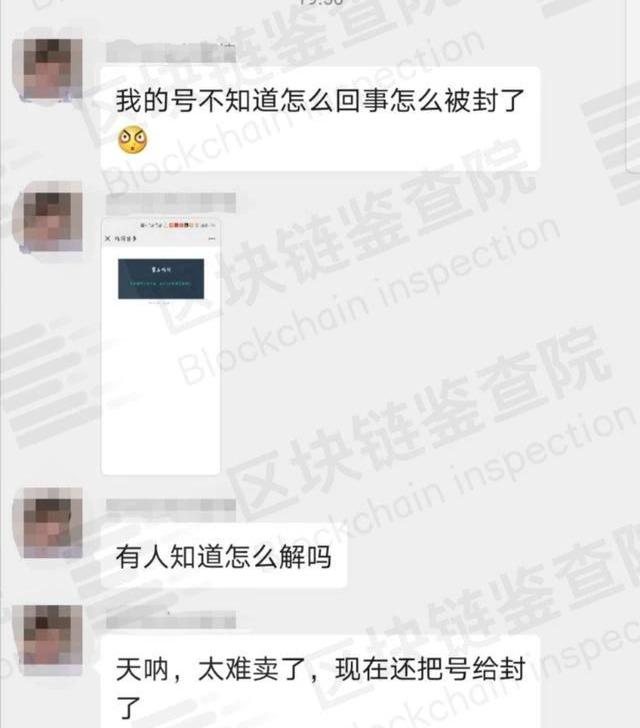640x728 pixels.
Task: Click the three-dots icon inside the shared screenshot
Action: (212, 238)
